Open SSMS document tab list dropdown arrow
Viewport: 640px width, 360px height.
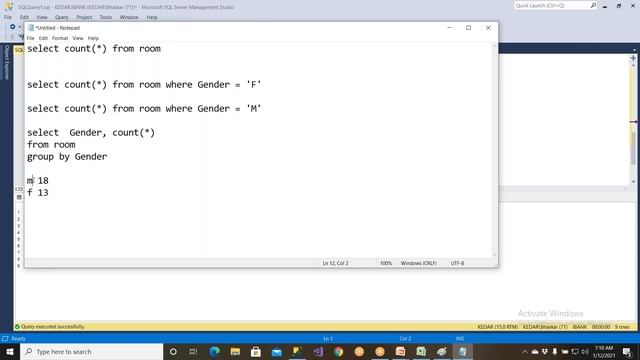[x=634, y=50]
